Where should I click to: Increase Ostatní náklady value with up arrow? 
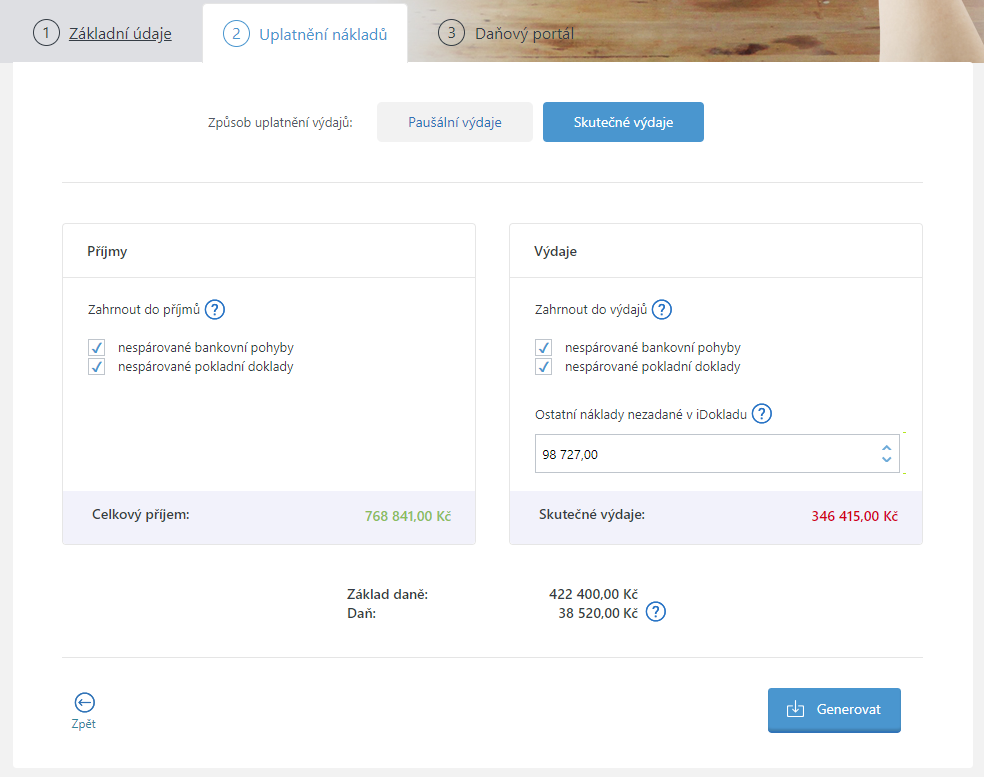tap(886, 448)
